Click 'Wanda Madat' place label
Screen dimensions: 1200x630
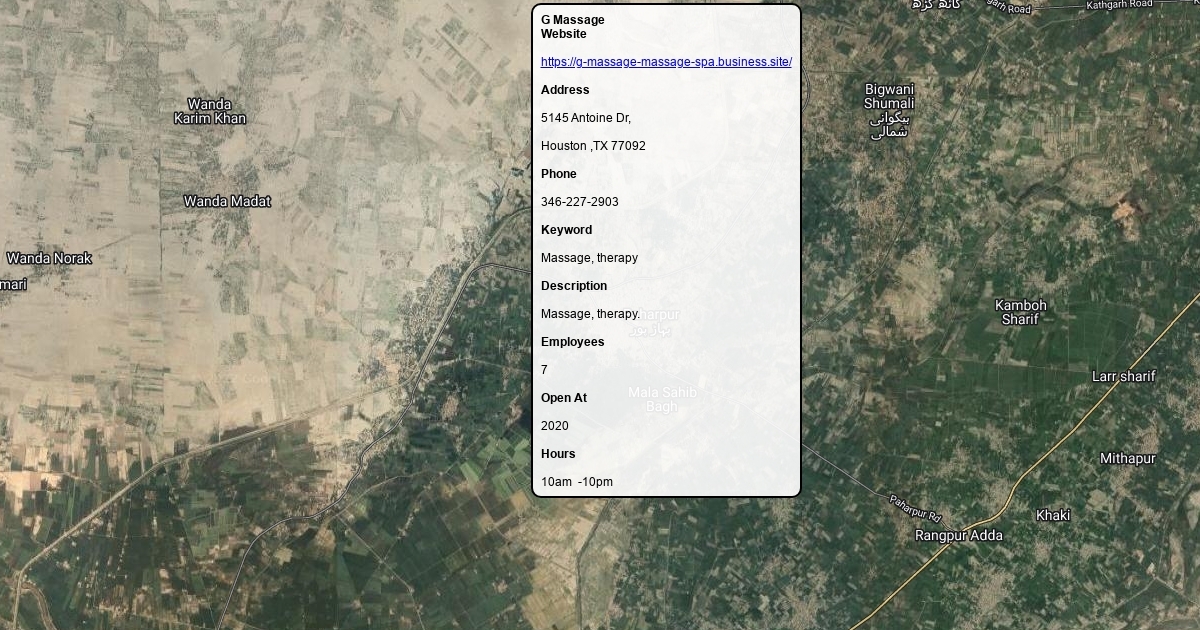pos(227,201)
